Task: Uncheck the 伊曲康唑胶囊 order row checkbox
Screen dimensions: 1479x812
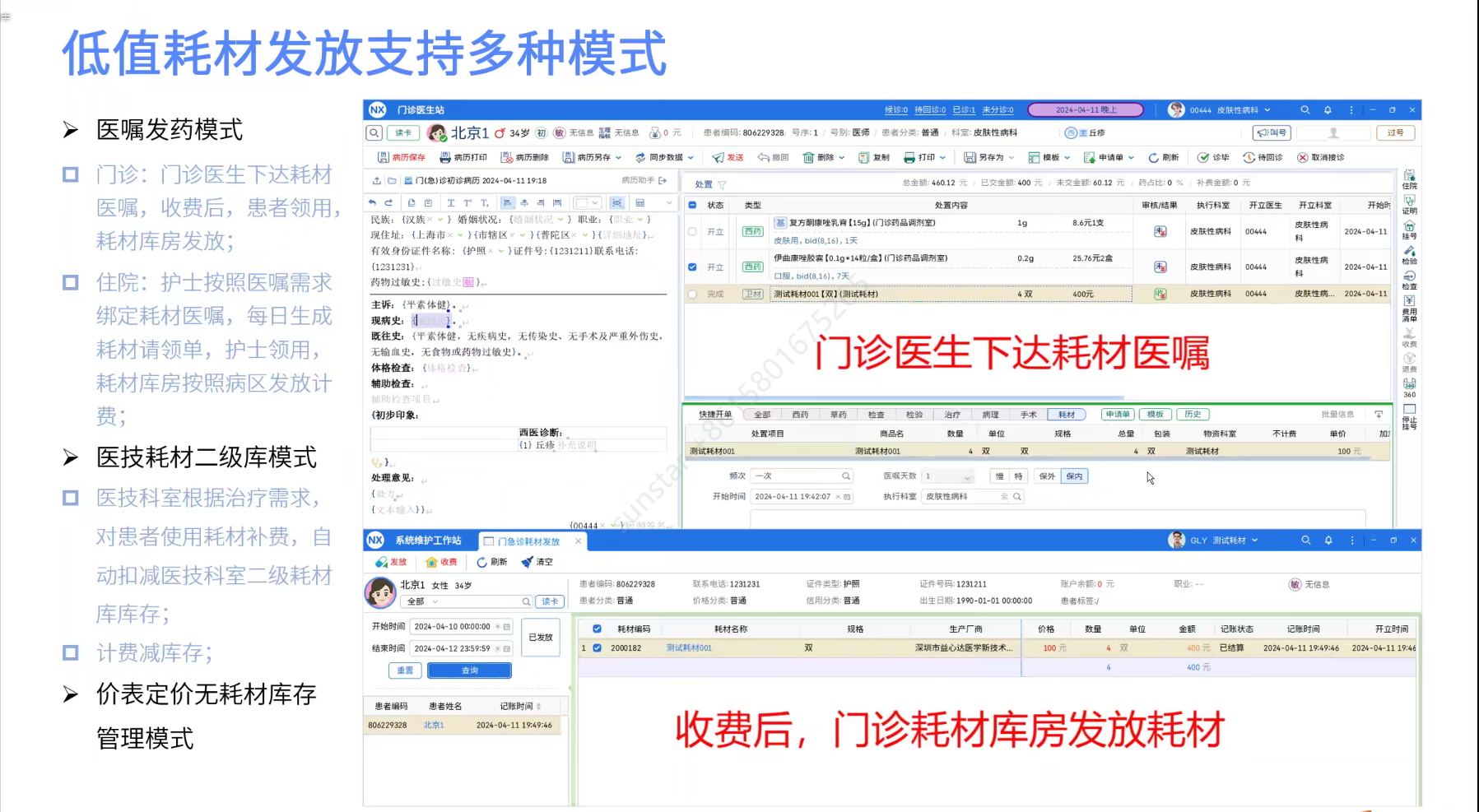Action: (692, 267)
